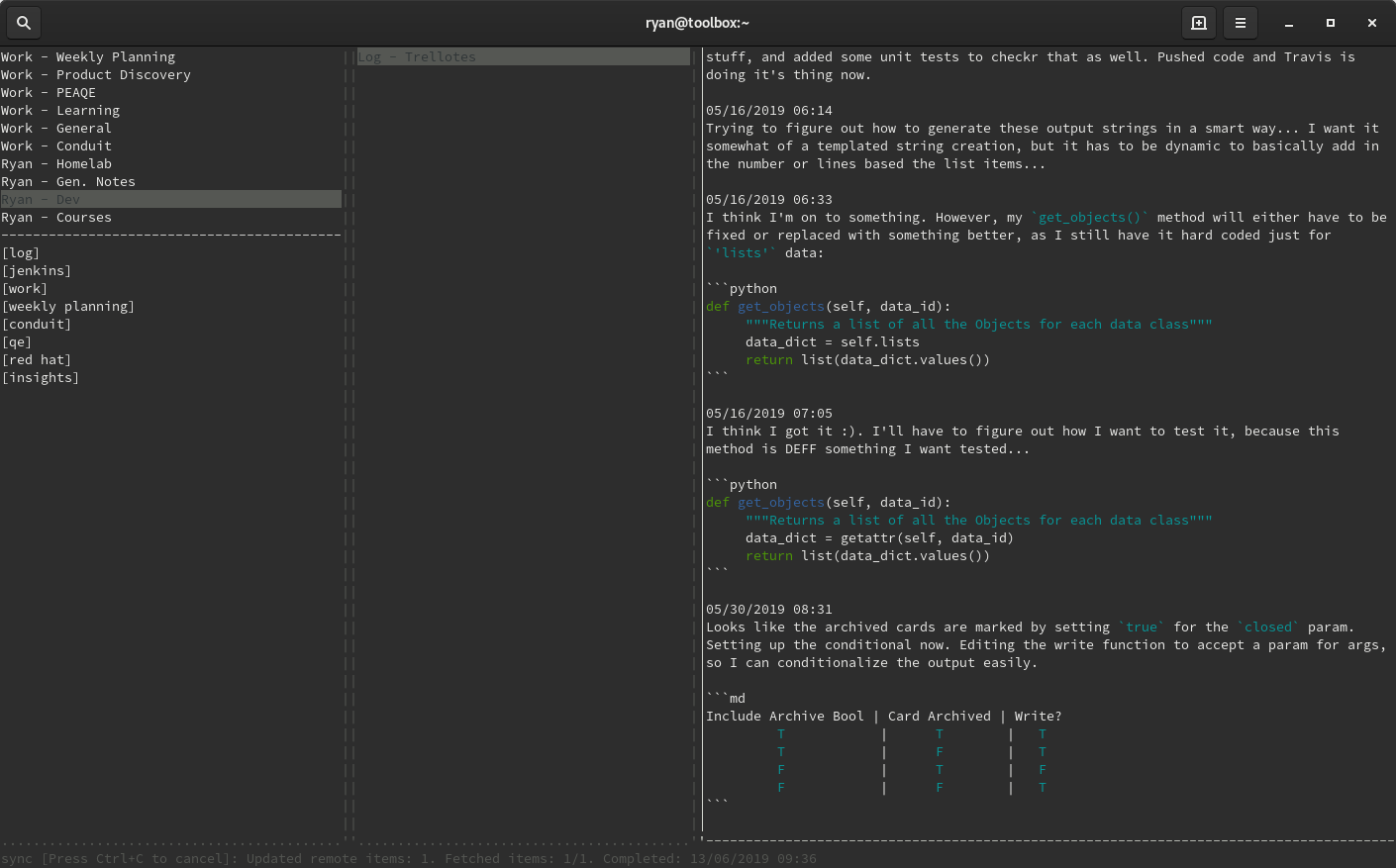The image size is (1396, 868).
Task: Select highlighted Ryan - Dev notebook
Action: click(41, 200)
